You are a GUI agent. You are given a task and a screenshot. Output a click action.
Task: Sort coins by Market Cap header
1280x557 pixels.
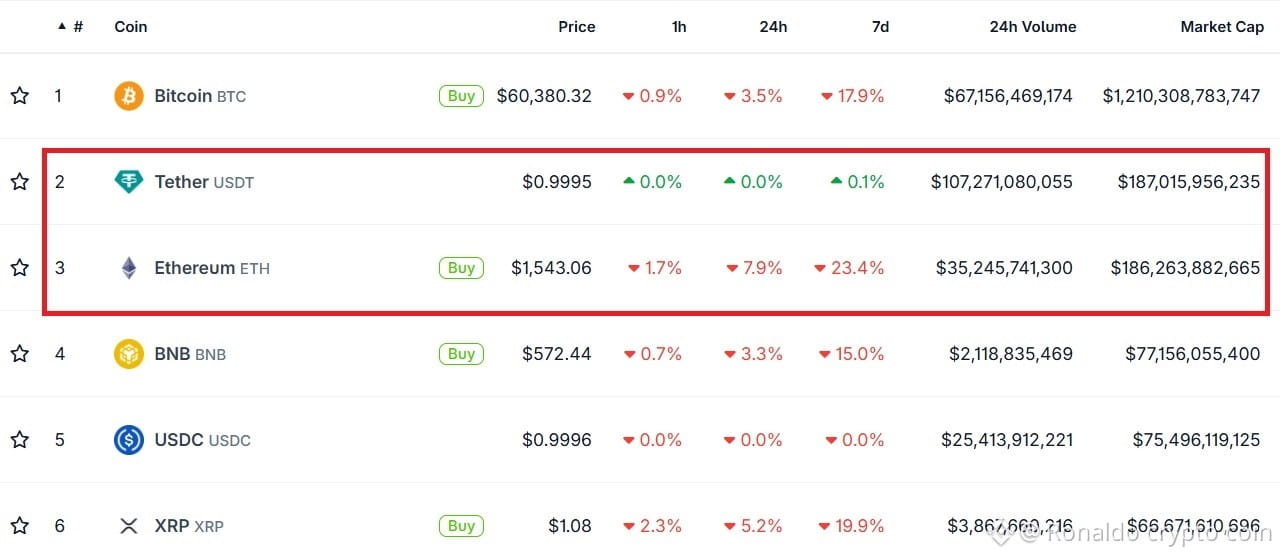pyautogui.click(x=1222, y=27)
